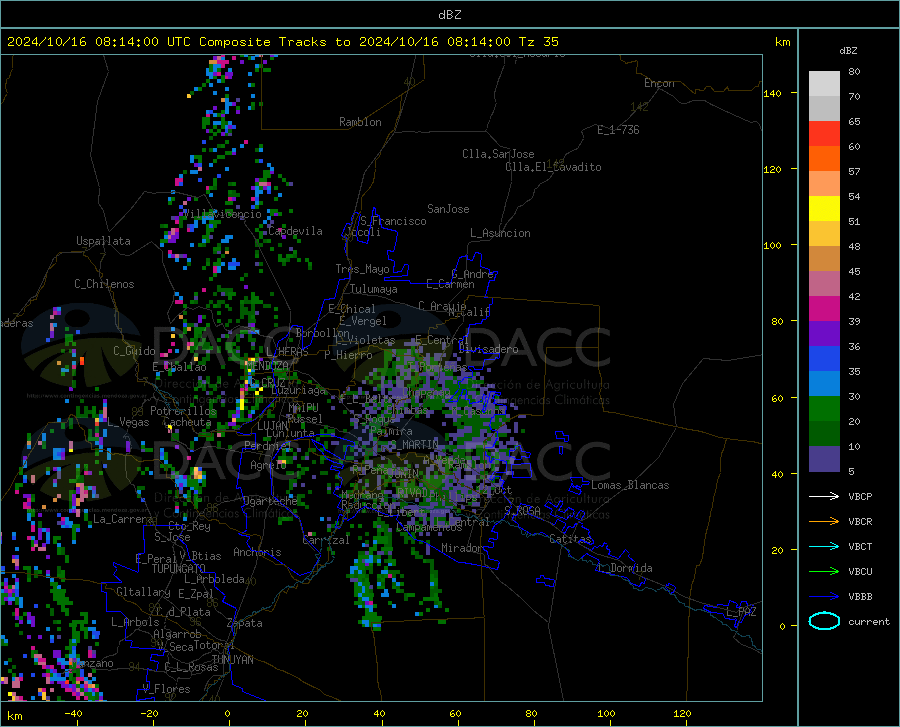Click the 'Mirador' map label
900x727 pixels.
462,548
